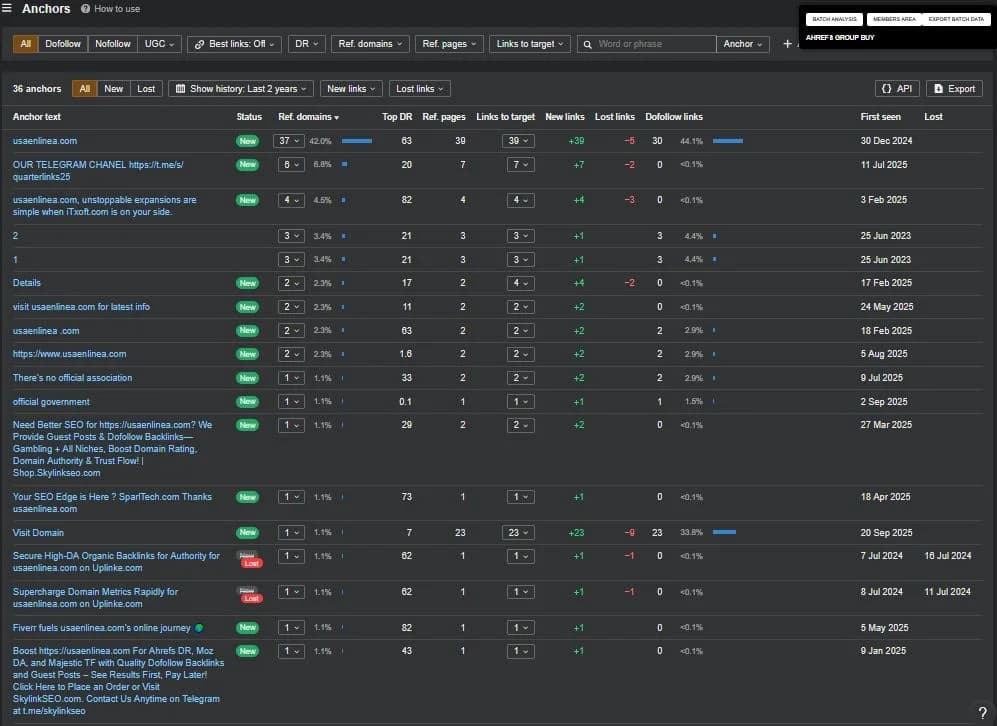Image resolution: width=997 pixels, height=726 pixels.
Task: Sort by Ref. domains column header
Action: [308, 117]
